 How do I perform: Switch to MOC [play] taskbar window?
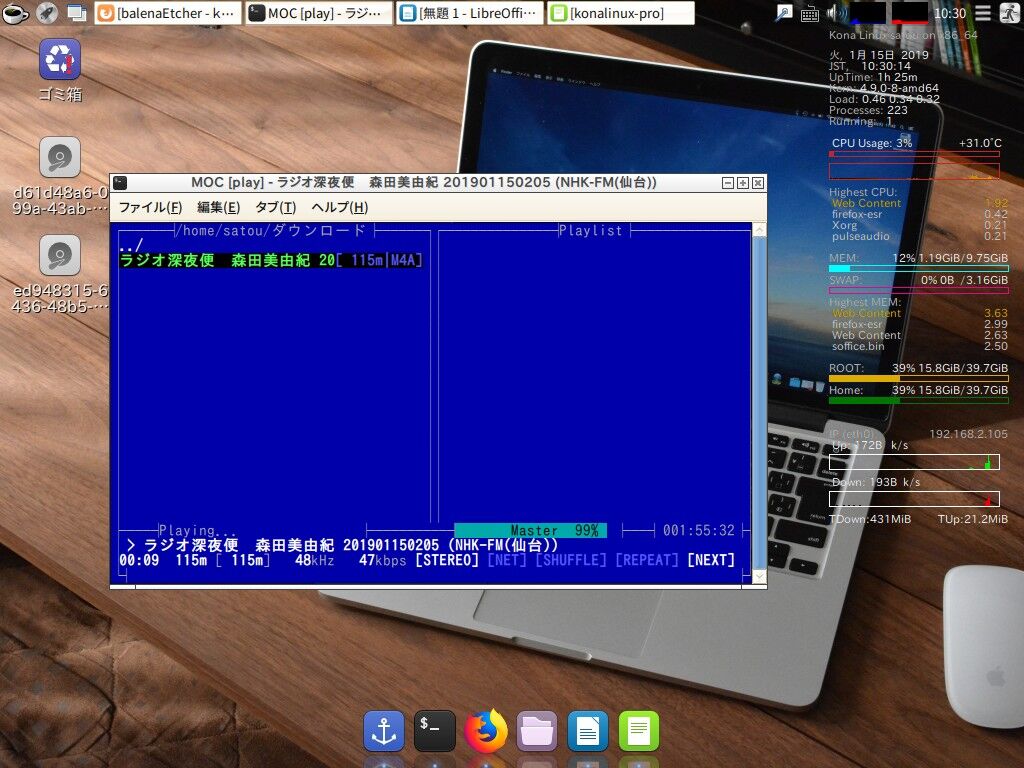[319, 12]
